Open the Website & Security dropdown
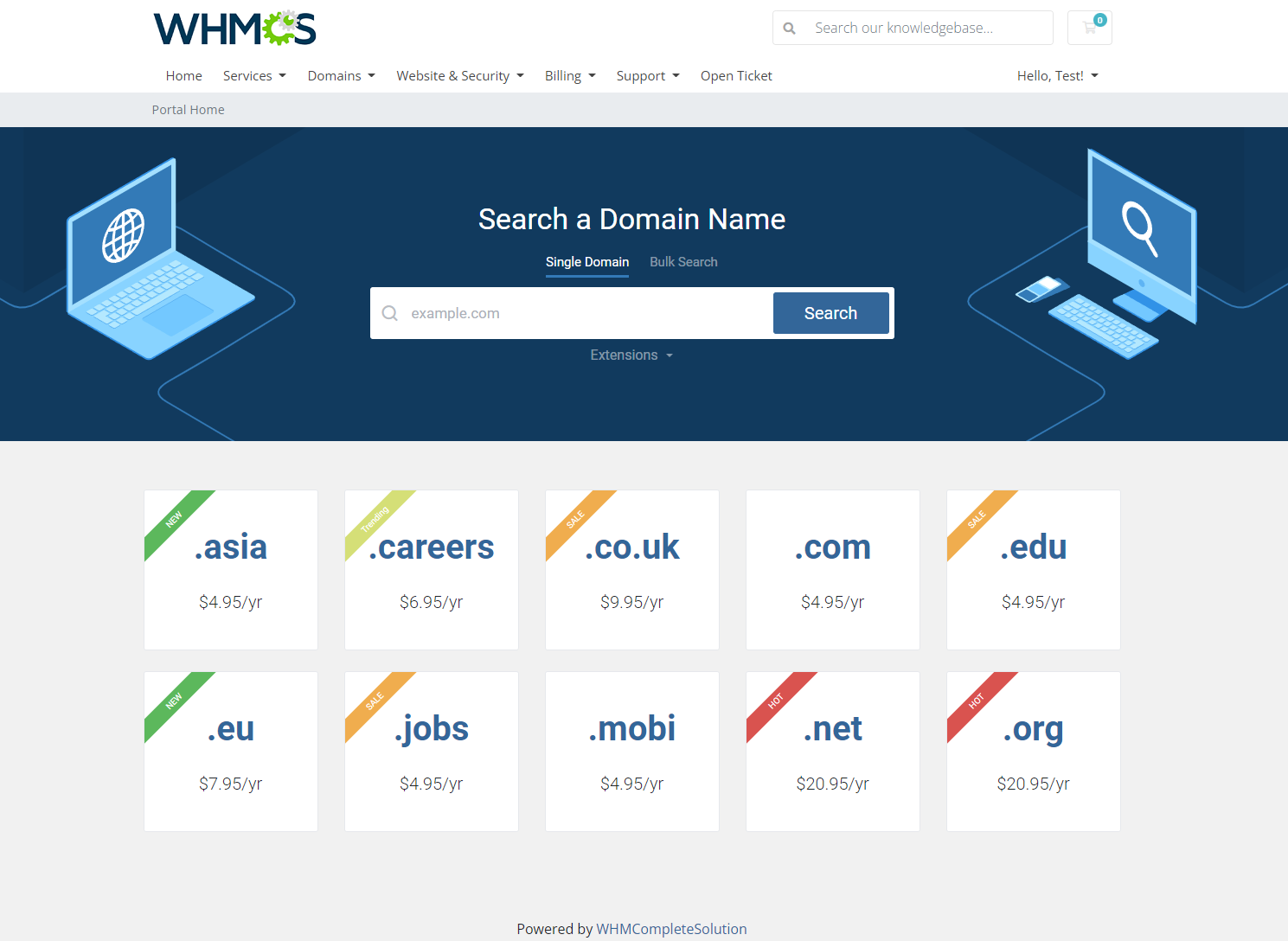The width and height of the screenshot is (1288, 941). 459,76
